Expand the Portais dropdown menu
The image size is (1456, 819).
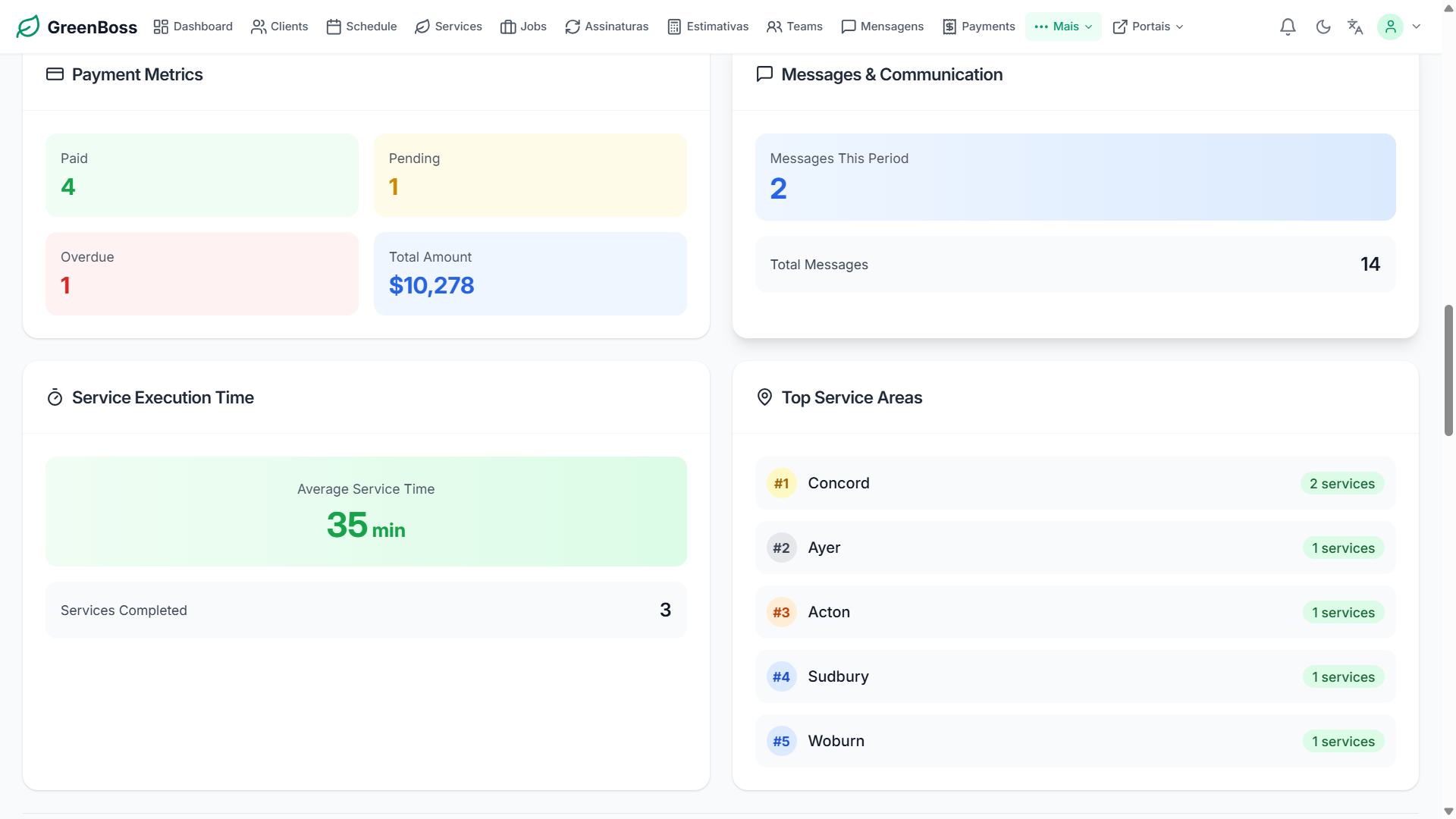click(1147, 27)
